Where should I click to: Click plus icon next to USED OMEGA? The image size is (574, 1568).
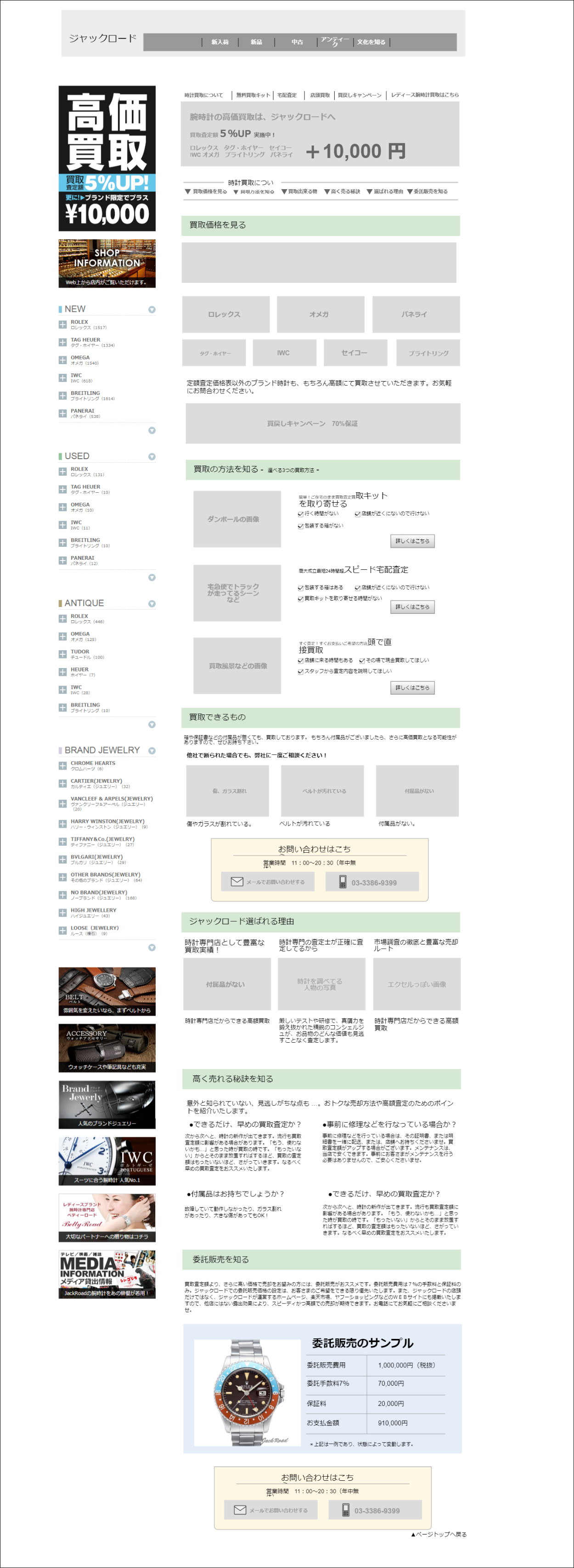point(62,507)
